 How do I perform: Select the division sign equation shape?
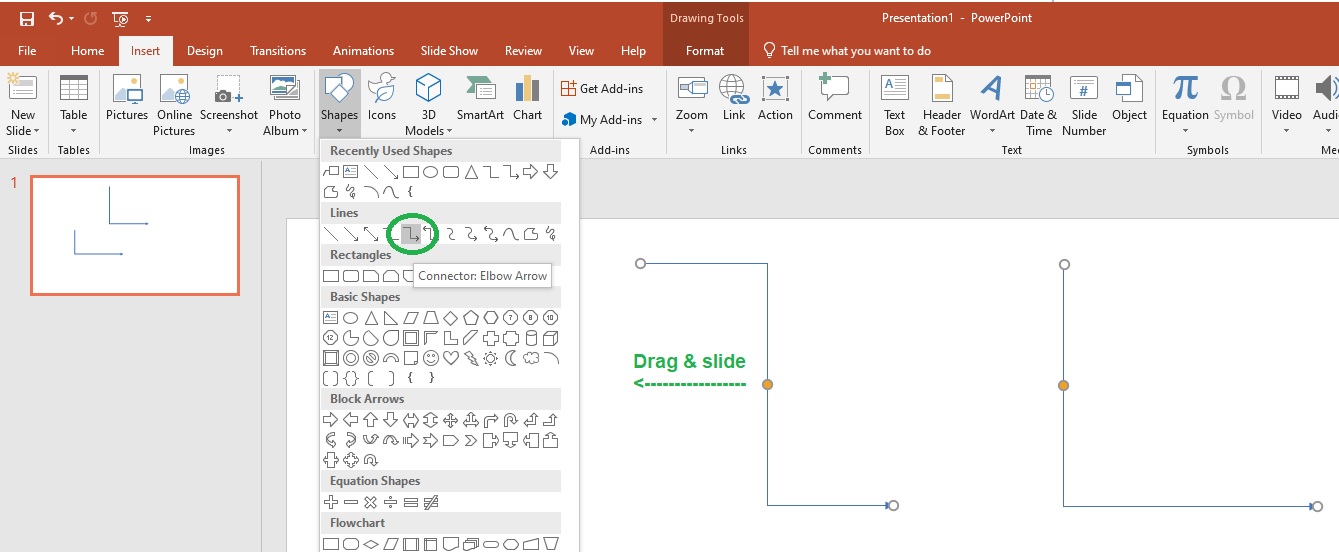coord(391,502)
